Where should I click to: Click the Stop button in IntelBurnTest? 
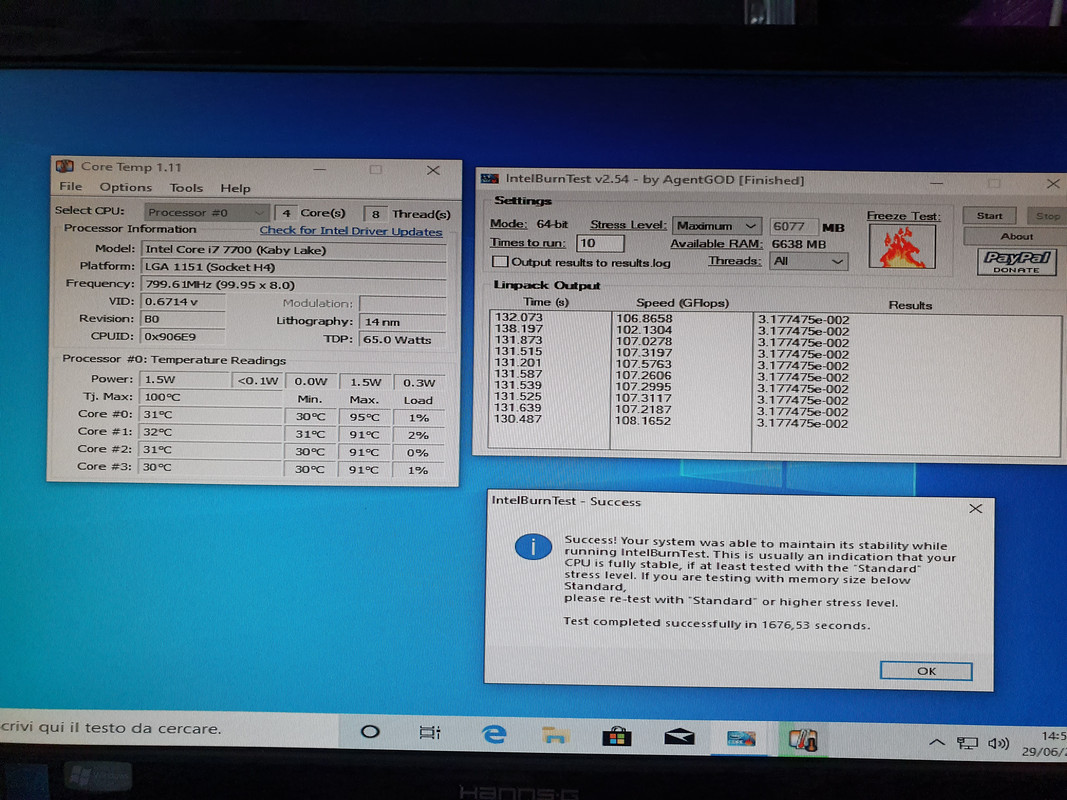click(x=1047, y=216)
